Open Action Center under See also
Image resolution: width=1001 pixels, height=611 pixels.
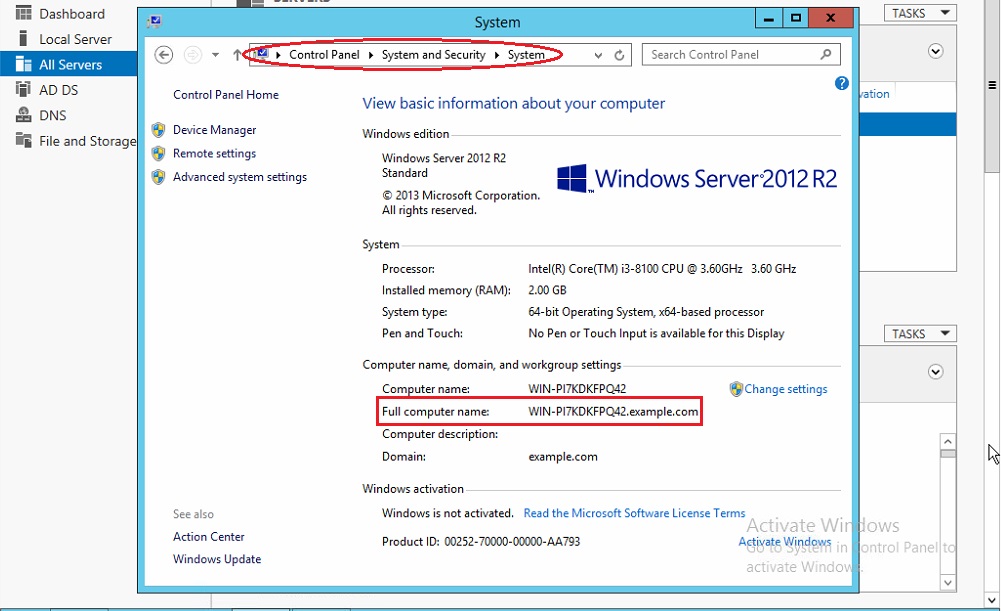[209, 537]
